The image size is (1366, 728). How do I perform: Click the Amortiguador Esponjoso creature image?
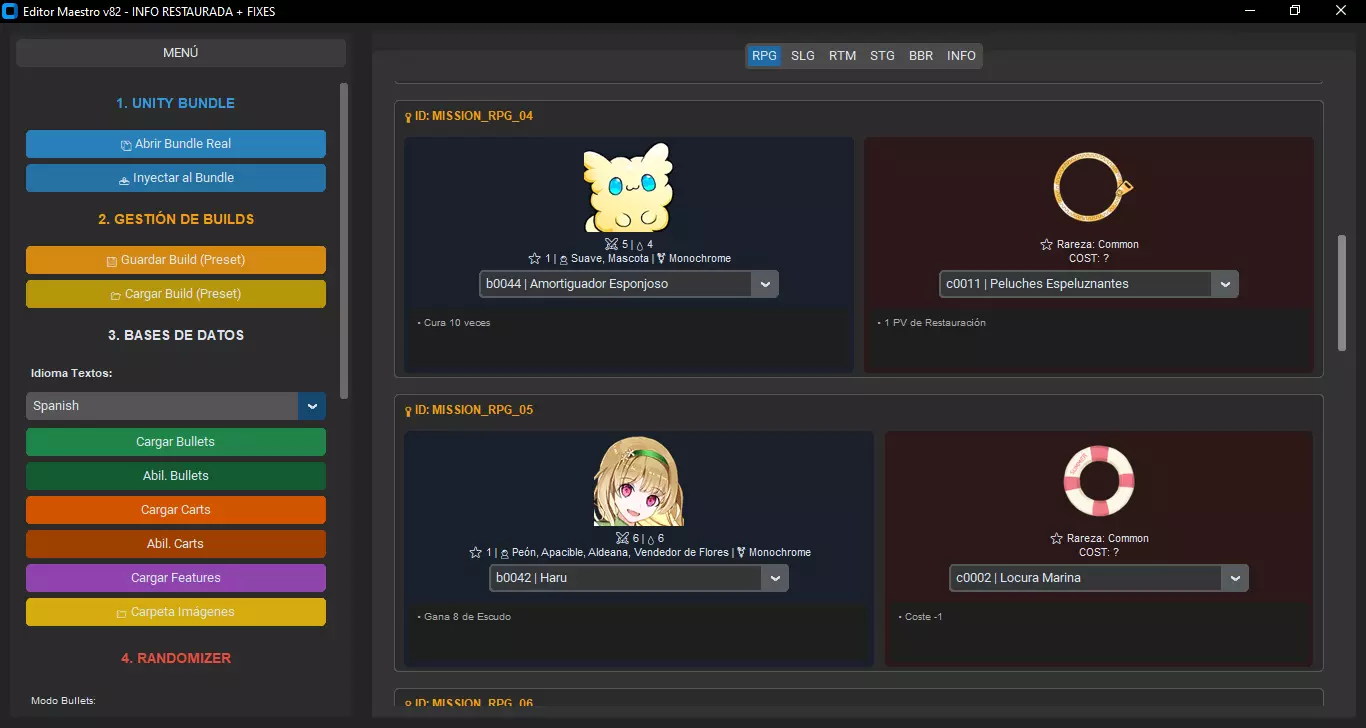tap(628, 188)
